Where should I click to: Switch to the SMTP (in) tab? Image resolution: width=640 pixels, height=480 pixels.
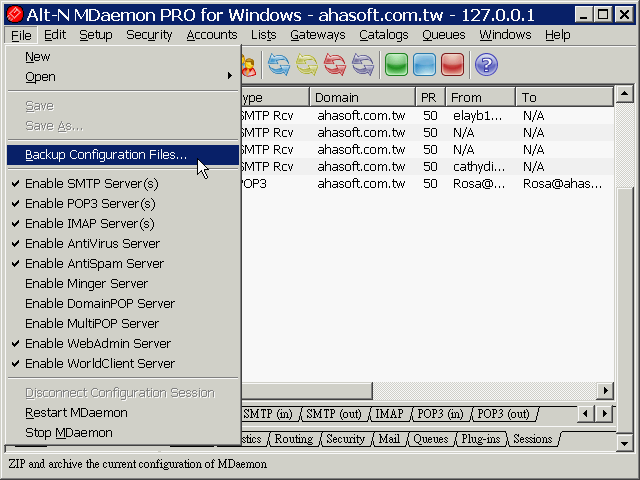(269, 414)
